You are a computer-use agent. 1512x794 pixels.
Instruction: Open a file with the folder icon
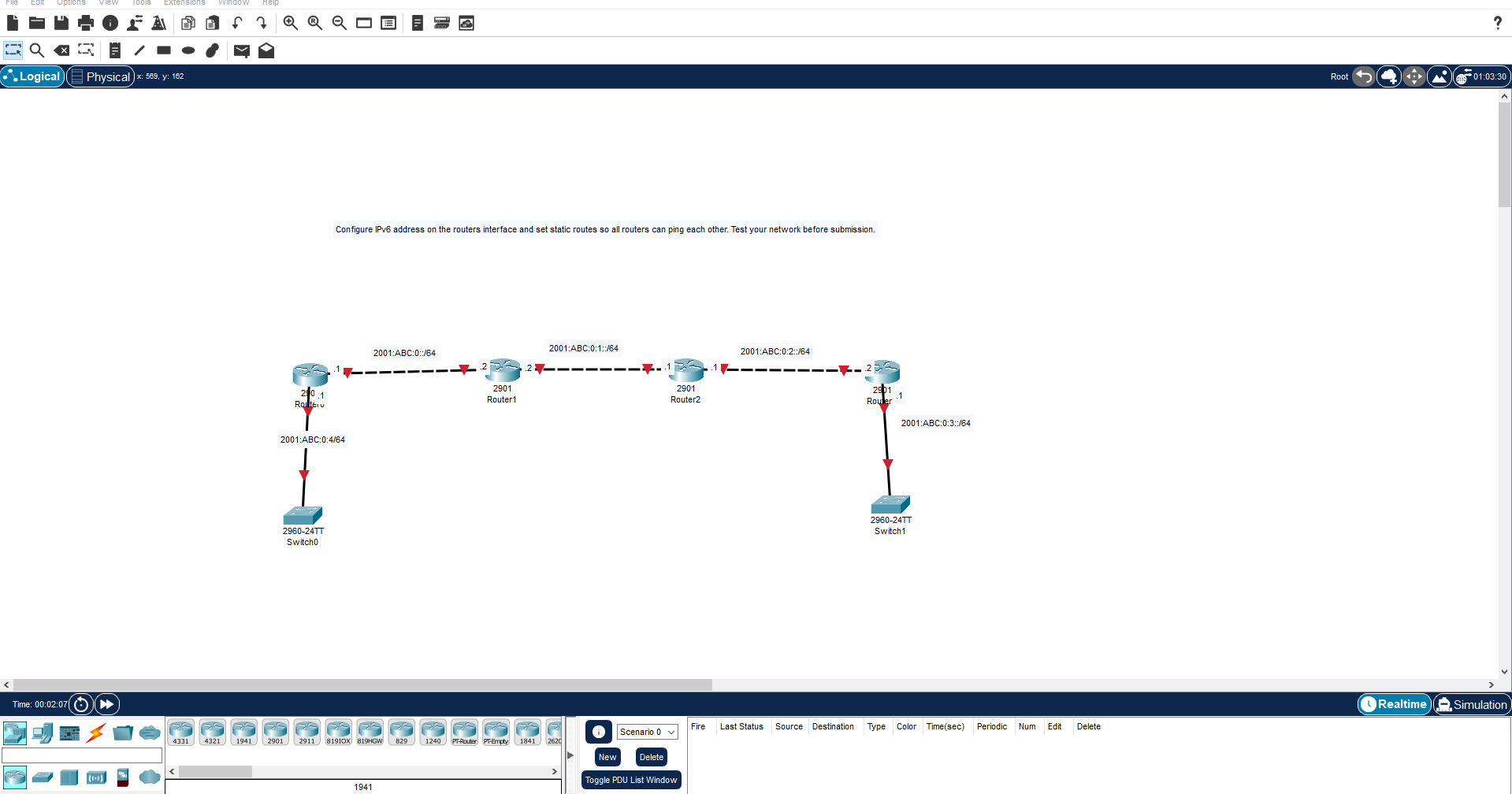coord(37,23)
